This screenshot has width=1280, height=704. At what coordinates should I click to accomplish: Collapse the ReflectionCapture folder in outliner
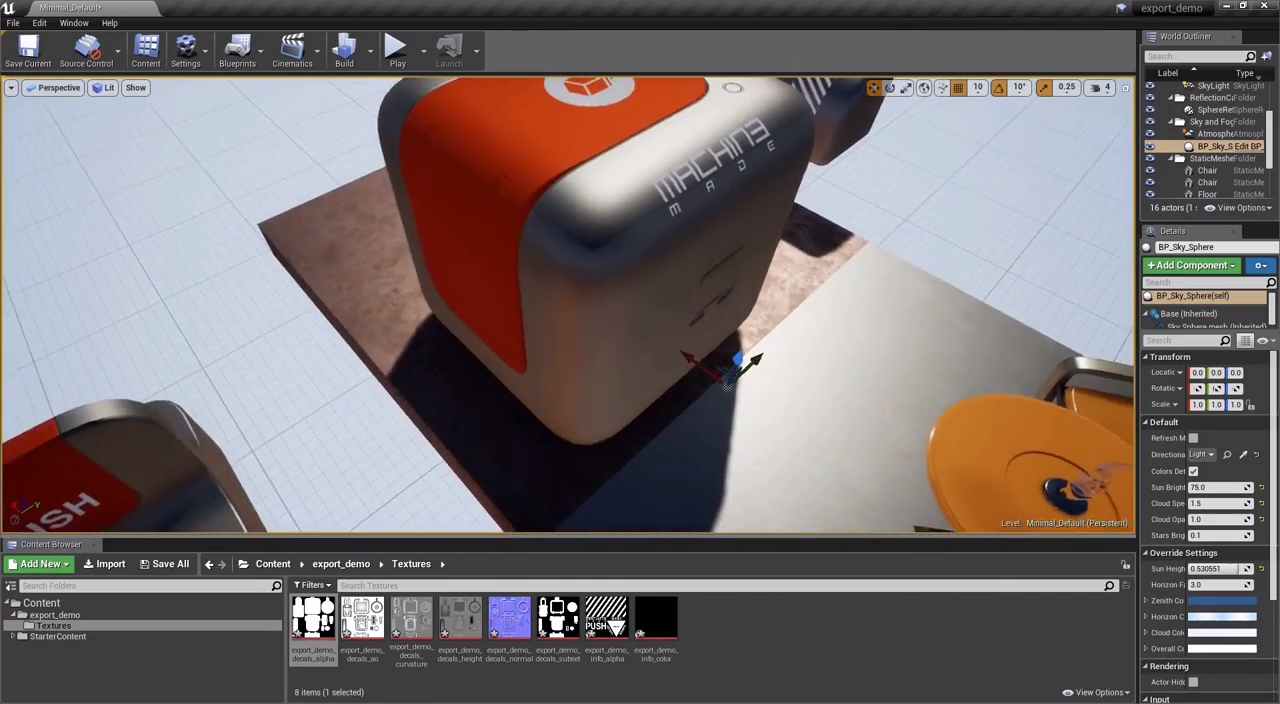(x=1170, y=98)
